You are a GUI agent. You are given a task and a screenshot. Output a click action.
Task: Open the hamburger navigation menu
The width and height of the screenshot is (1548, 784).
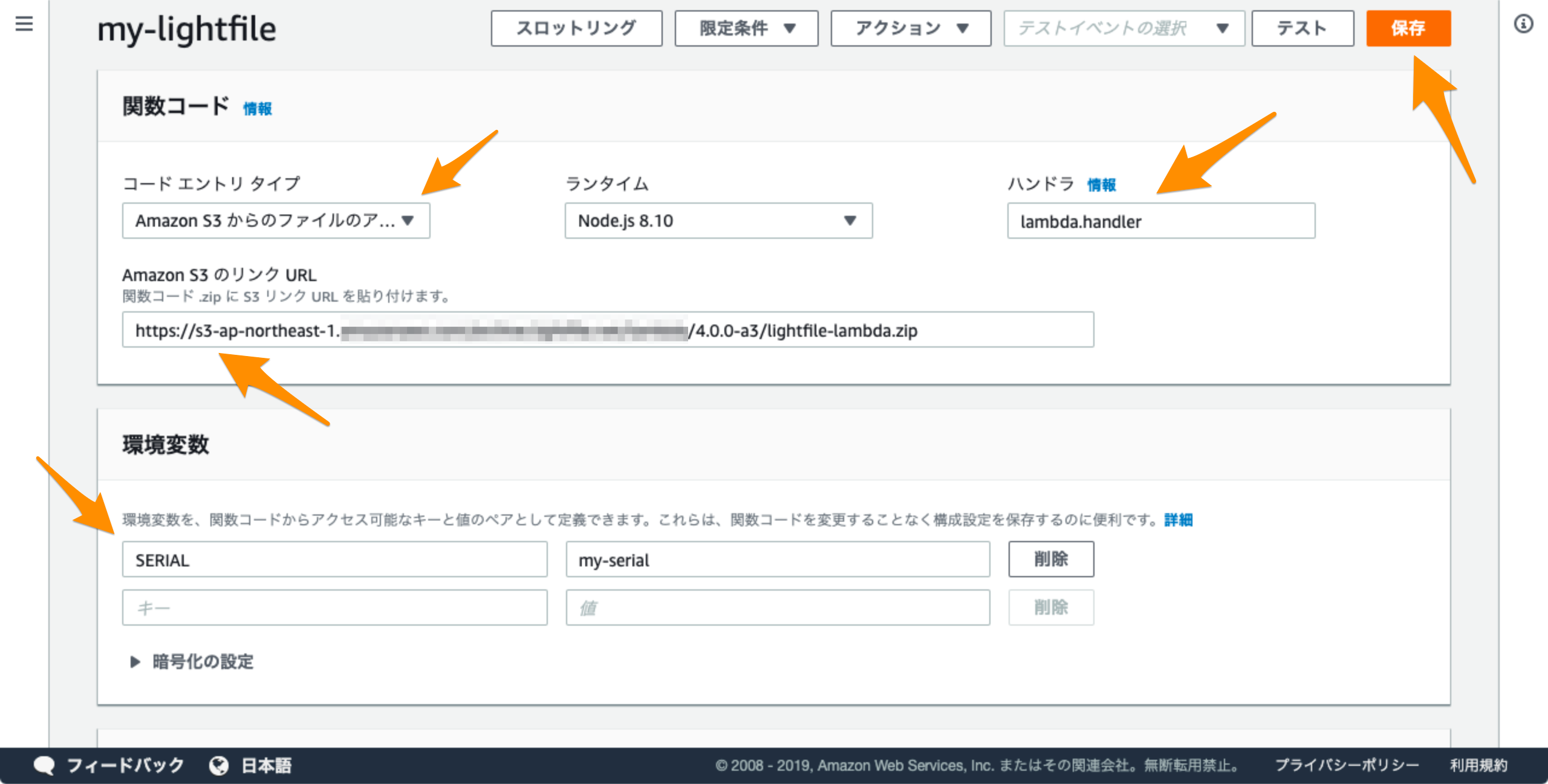tap(24, 24)
